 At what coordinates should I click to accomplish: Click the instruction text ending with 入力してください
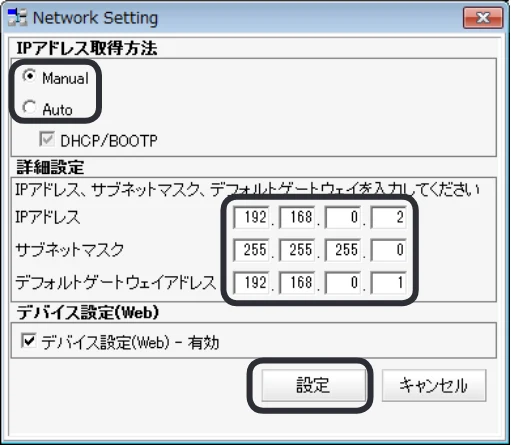tap(247, 190)
